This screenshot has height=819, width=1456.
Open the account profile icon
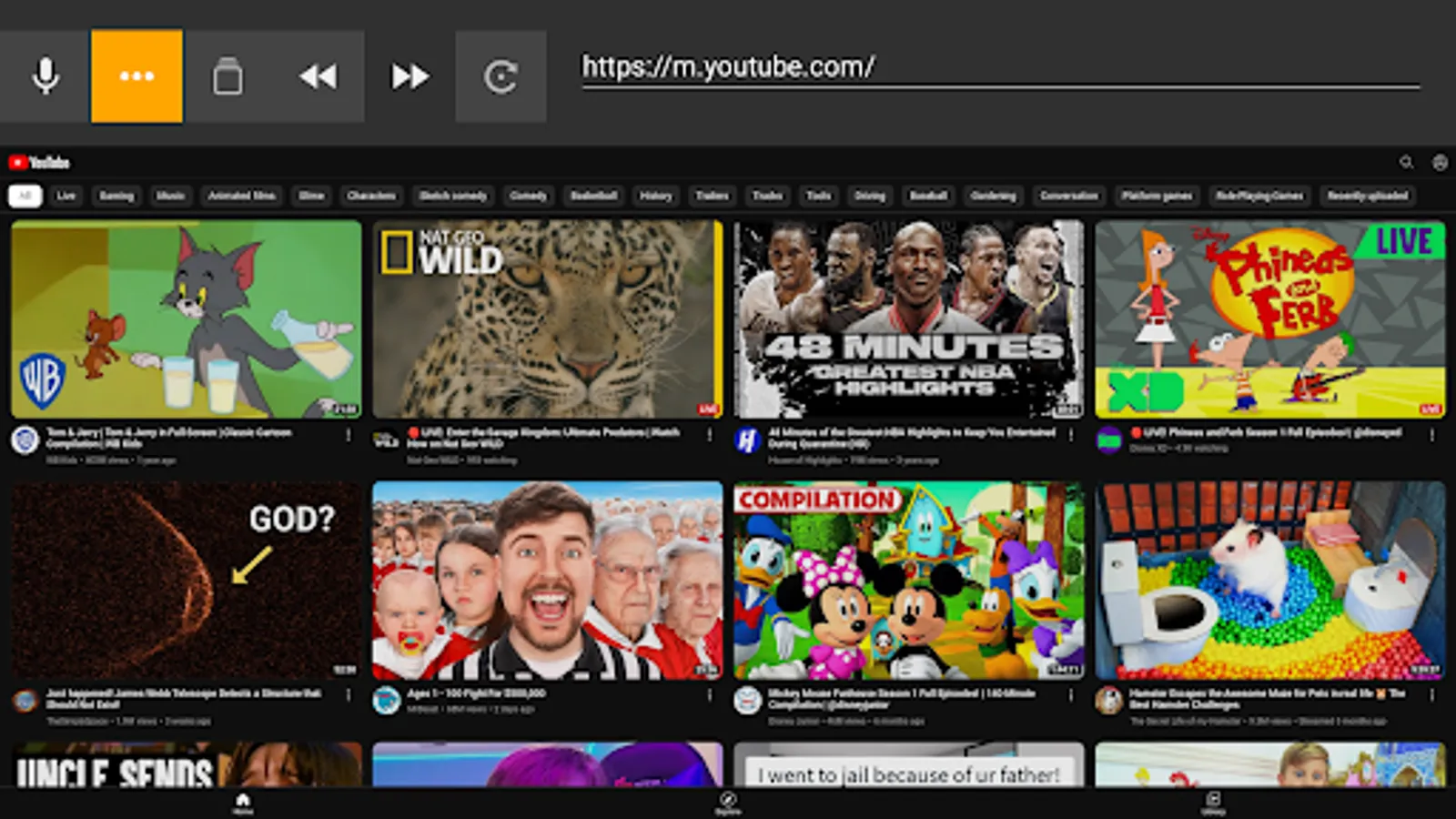point(1440,163)
